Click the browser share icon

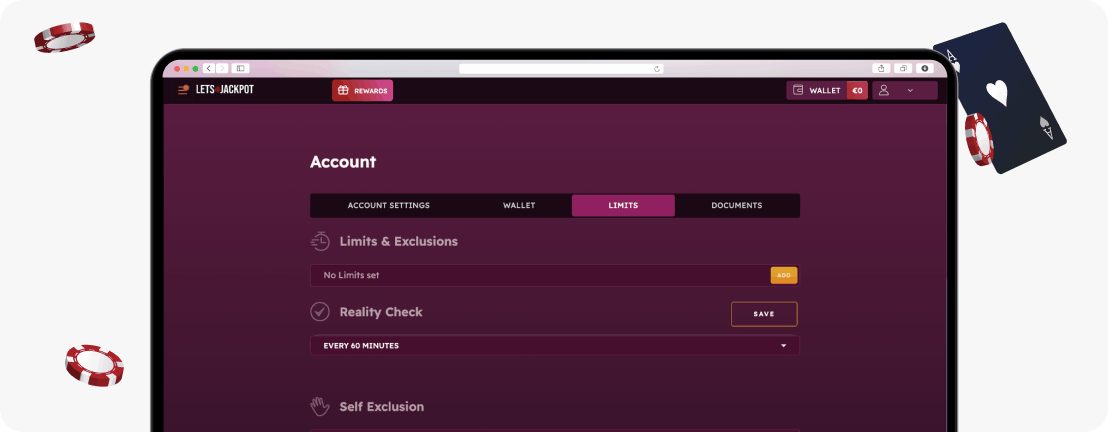881,69
